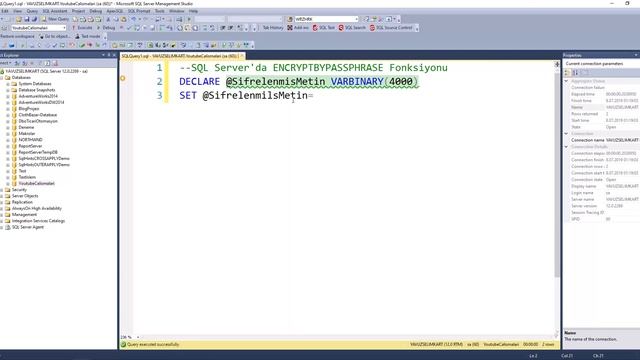Expand the YoutubeCalismalari database node
Screen dimensions: 640x360
click(8, 183)
